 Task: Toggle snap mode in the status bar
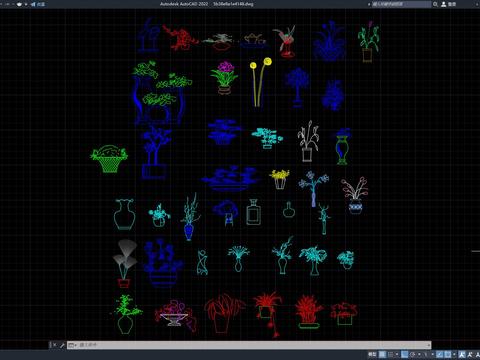click(x=391, y=354)
